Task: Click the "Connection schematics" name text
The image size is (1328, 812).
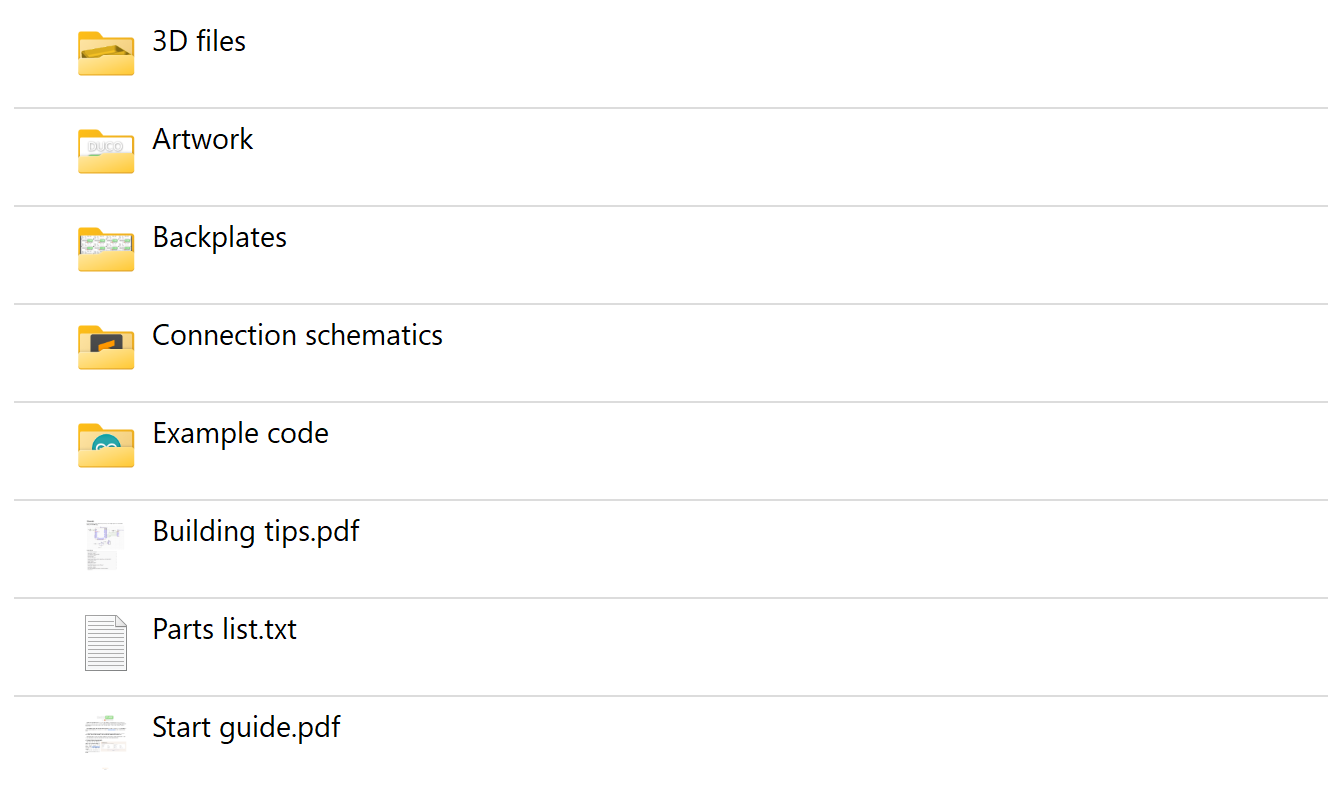Action: 298,335
